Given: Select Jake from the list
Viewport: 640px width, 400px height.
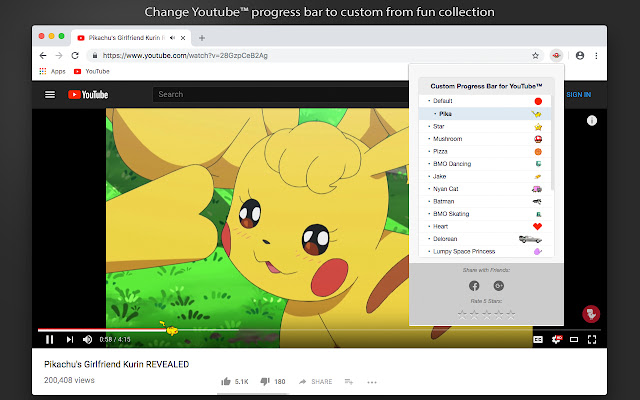Looking at the screenshot, I should click(484, 176).
